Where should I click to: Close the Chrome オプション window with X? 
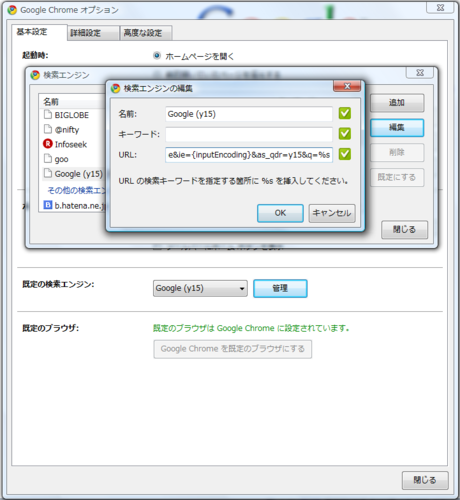[x=440, y=8]
